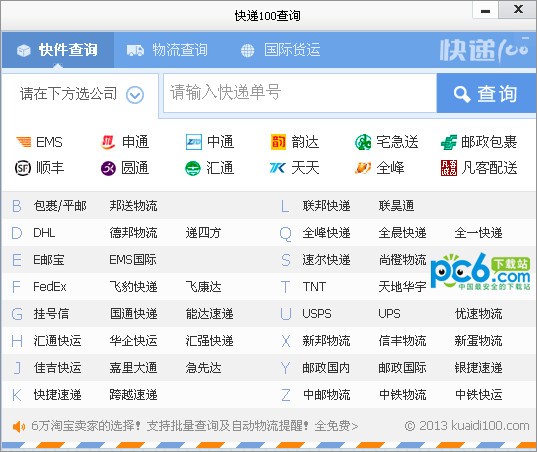This screenshot has width=537, height=452.
Task: Choose the 宅急送 green logo icon
Action: pos(363,142)
